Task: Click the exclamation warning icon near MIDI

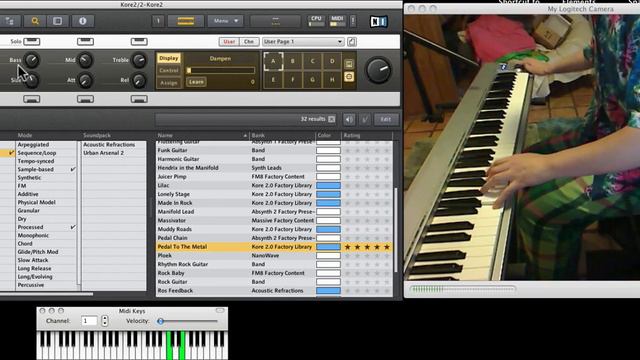Action: coord(353,21)
